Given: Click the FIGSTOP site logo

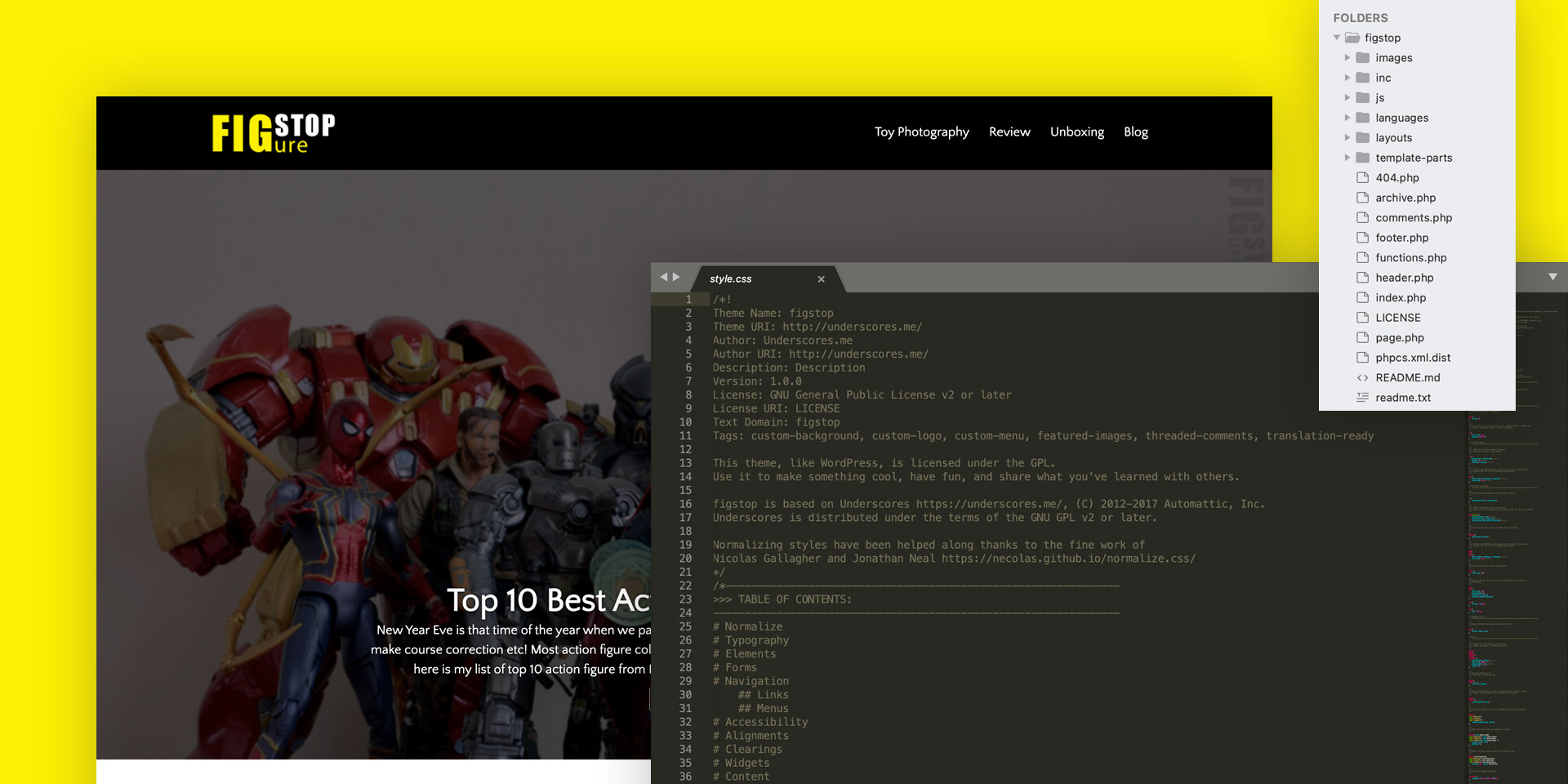Looking at the screenshot, I should (271, 132).
